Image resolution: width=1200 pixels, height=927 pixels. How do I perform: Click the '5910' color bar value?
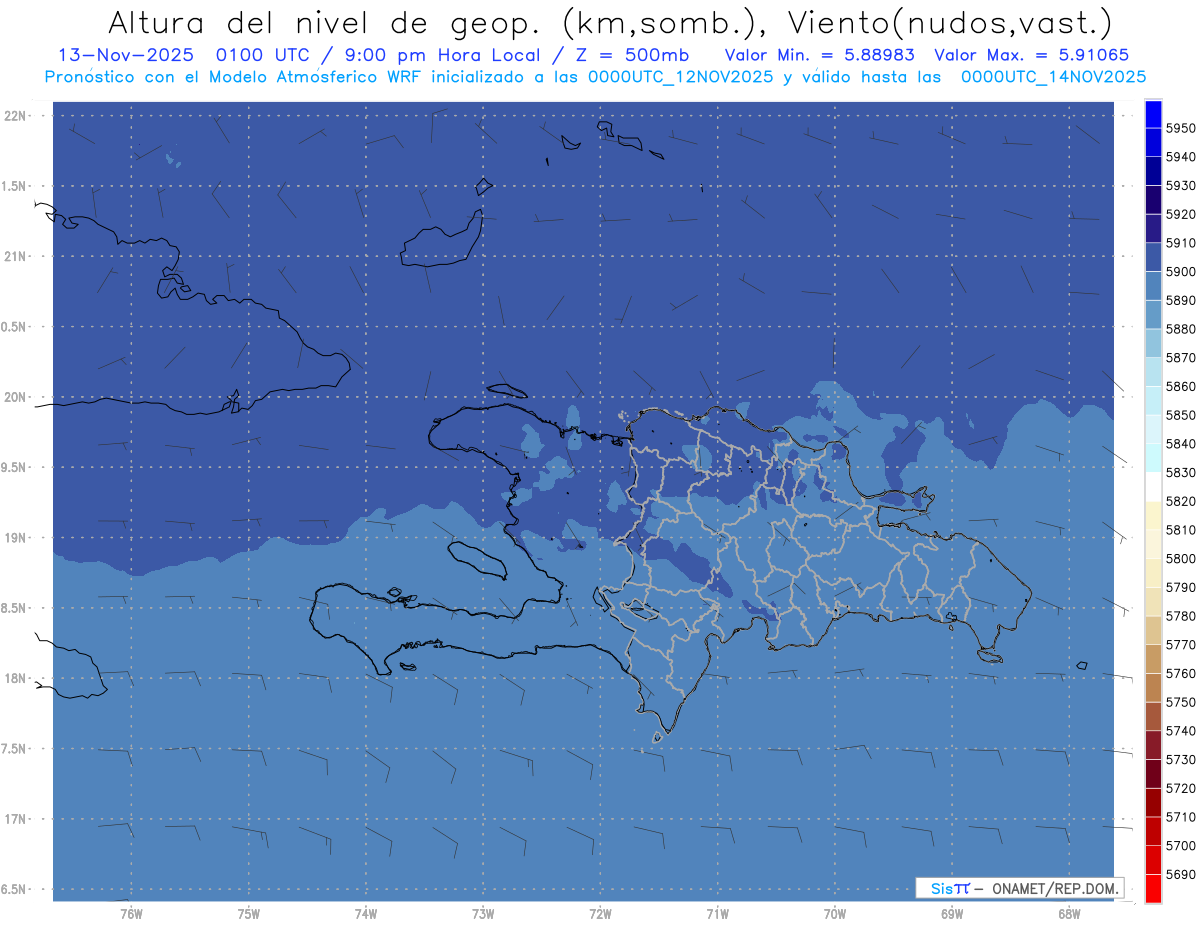pos(1180,243)
